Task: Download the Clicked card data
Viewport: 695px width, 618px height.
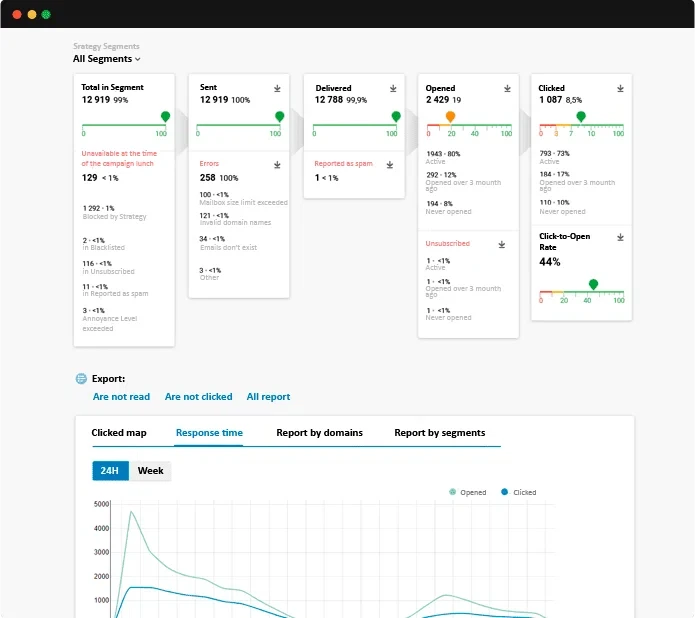Action: click(620, 88)
